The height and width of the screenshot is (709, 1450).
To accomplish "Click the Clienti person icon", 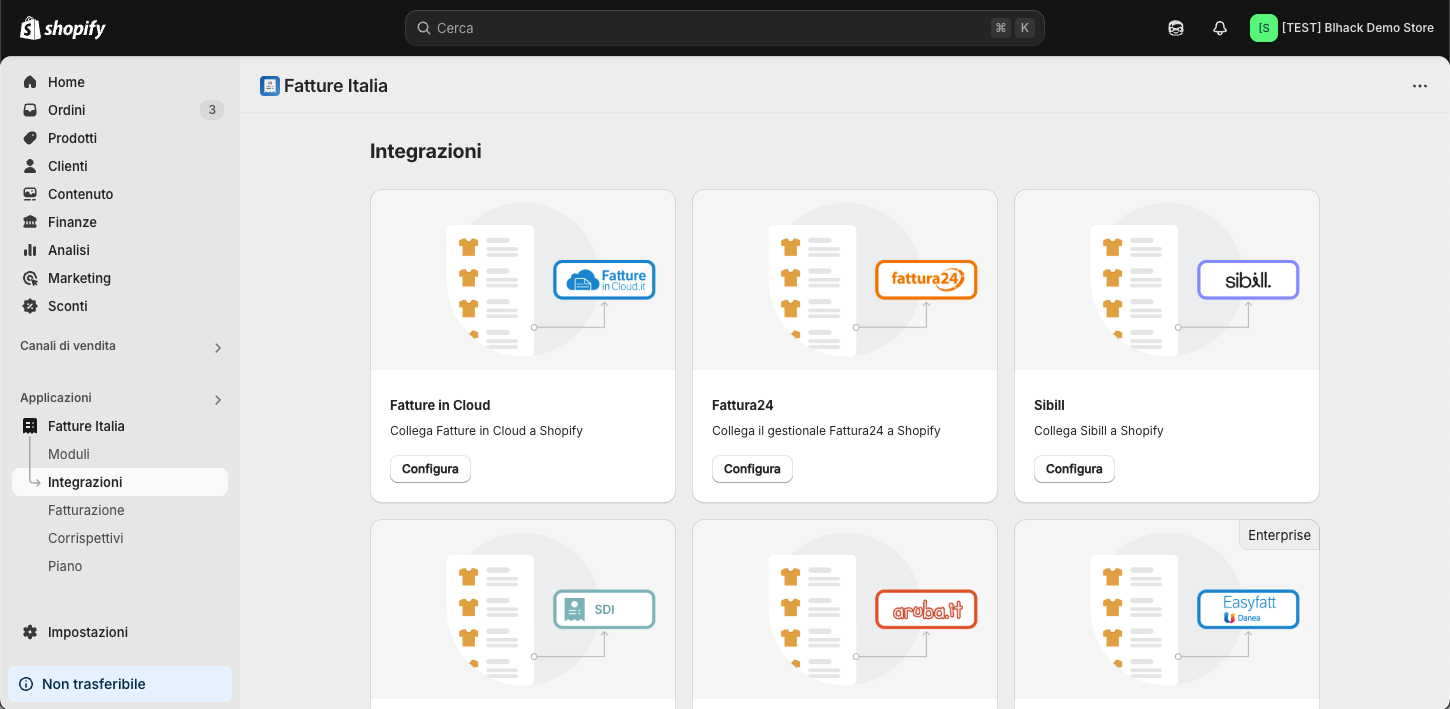I will click(30, 166).
